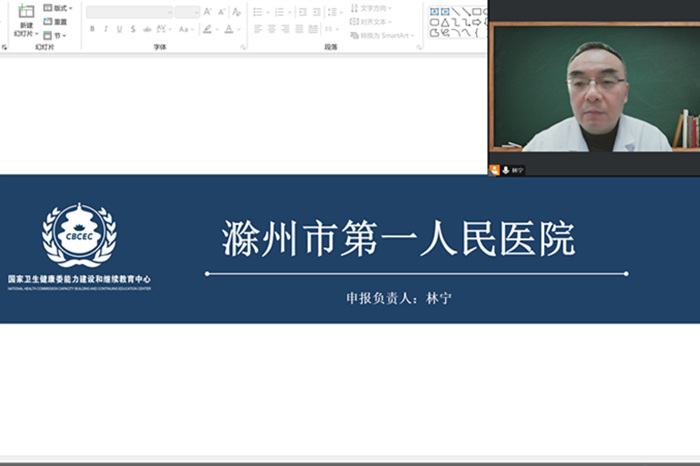700x466 pixels.
Task: Open the Align Text (对齐文本) menu
Action: click(x=371, y=21)
